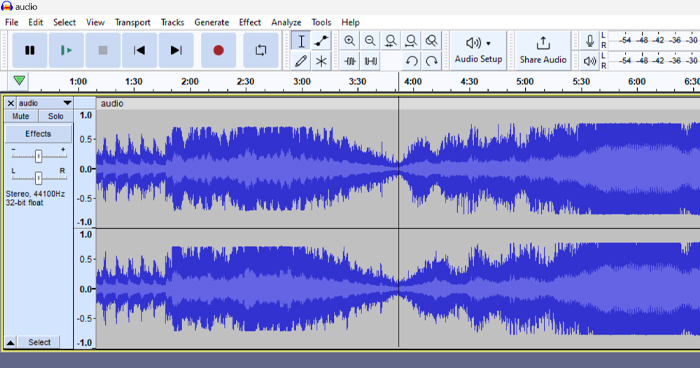
Task: Click the playback level meter scale
Action: coord(654,61)
